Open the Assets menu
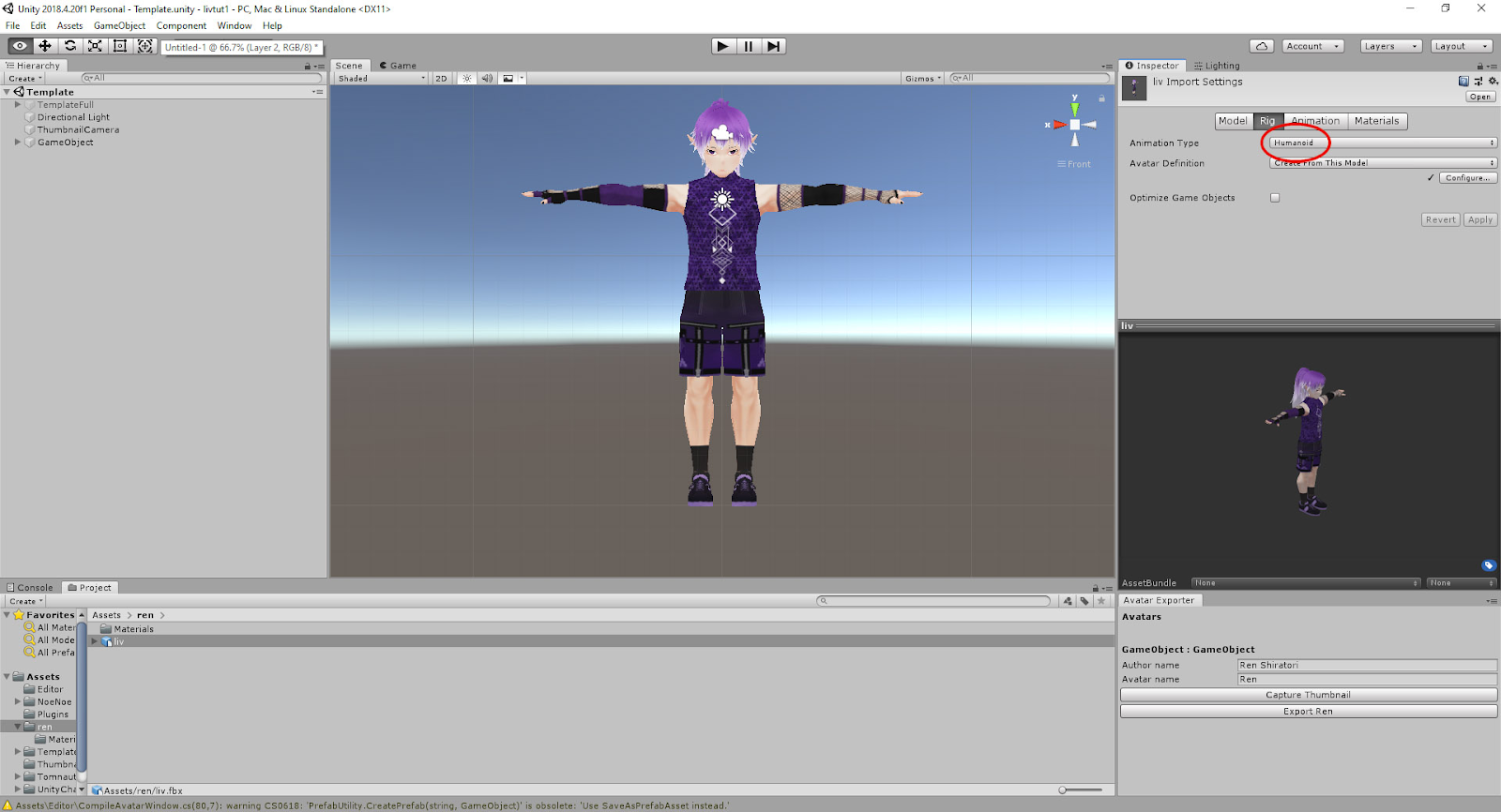This screenshot has width=1501, height=812. (x=69, y=25)
